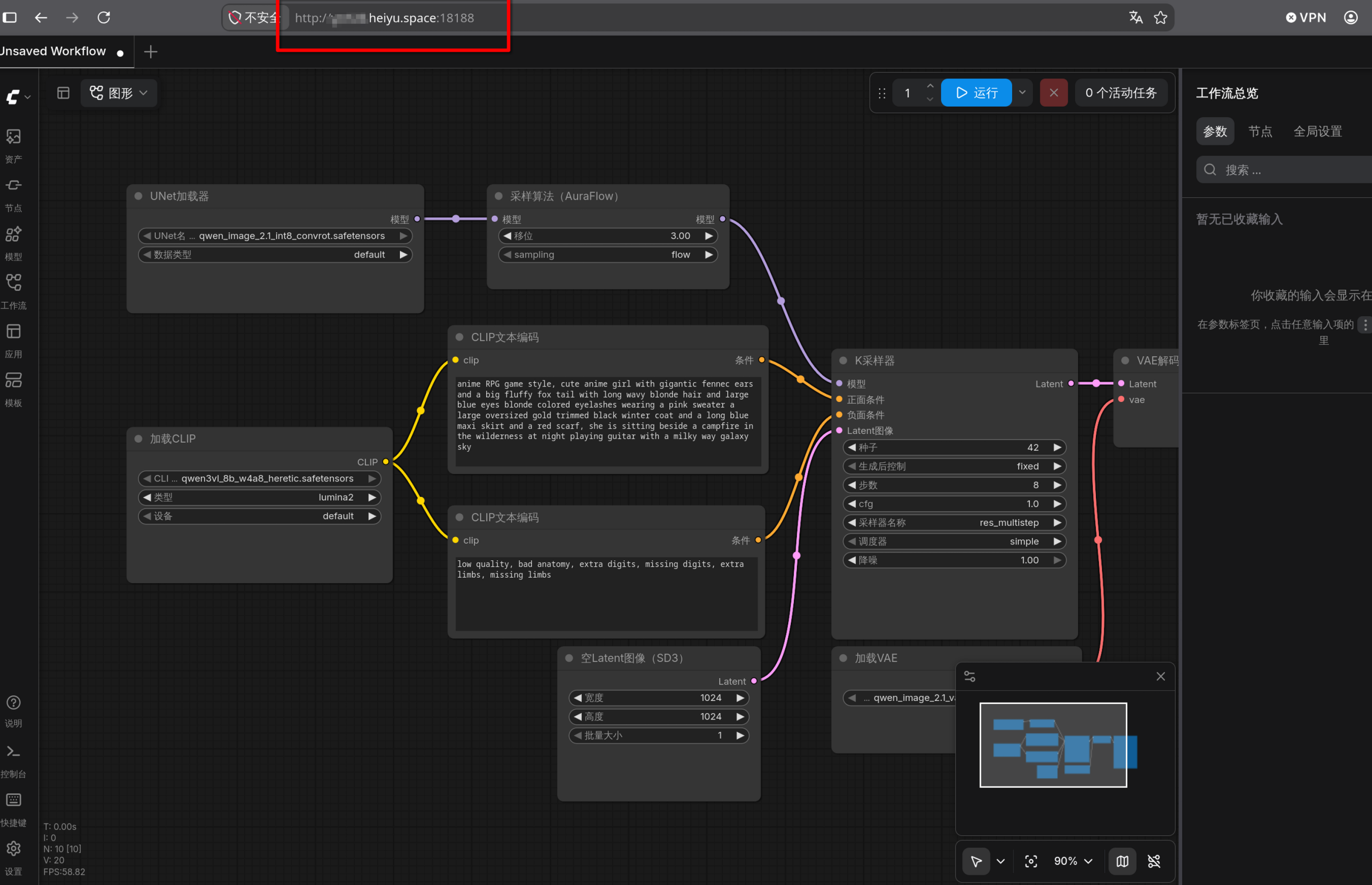Reload the browser page
Viewport: 1372px width, 885px height.
pos(104,17)
